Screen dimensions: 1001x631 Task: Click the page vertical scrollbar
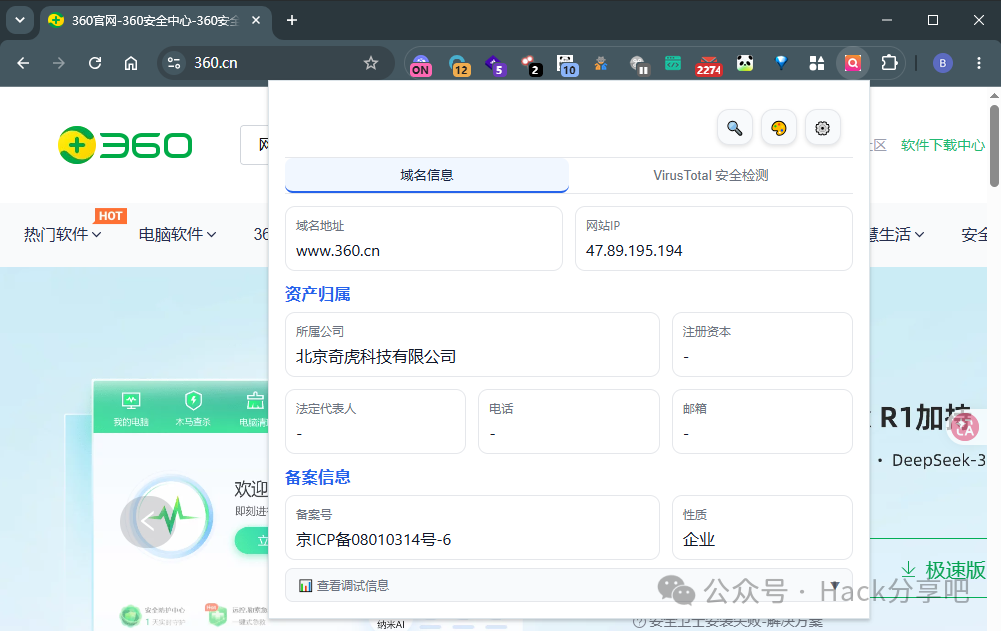coord(994,147)
